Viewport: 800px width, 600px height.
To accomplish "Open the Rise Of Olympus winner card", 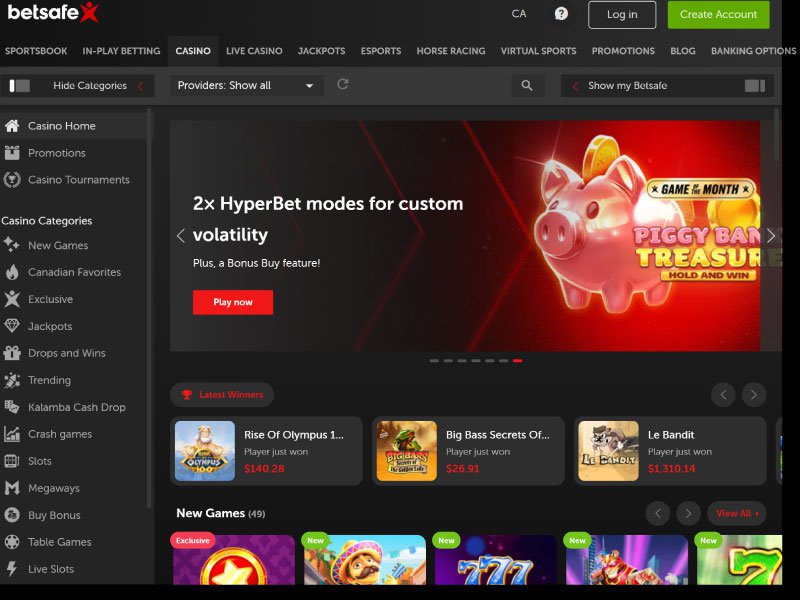I will 266,451.
